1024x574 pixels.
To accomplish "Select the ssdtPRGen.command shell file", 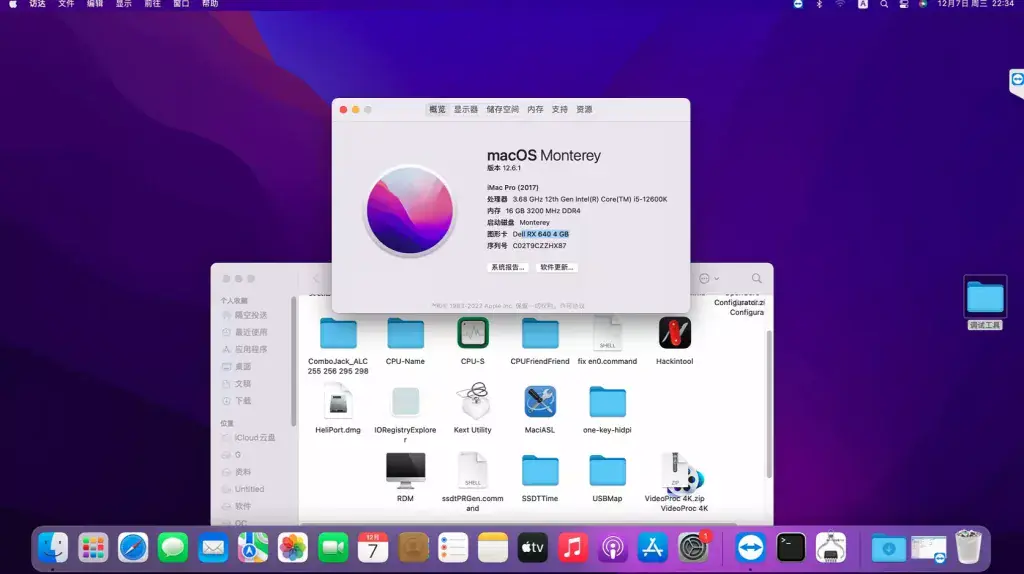I will (x=473, y=470).
